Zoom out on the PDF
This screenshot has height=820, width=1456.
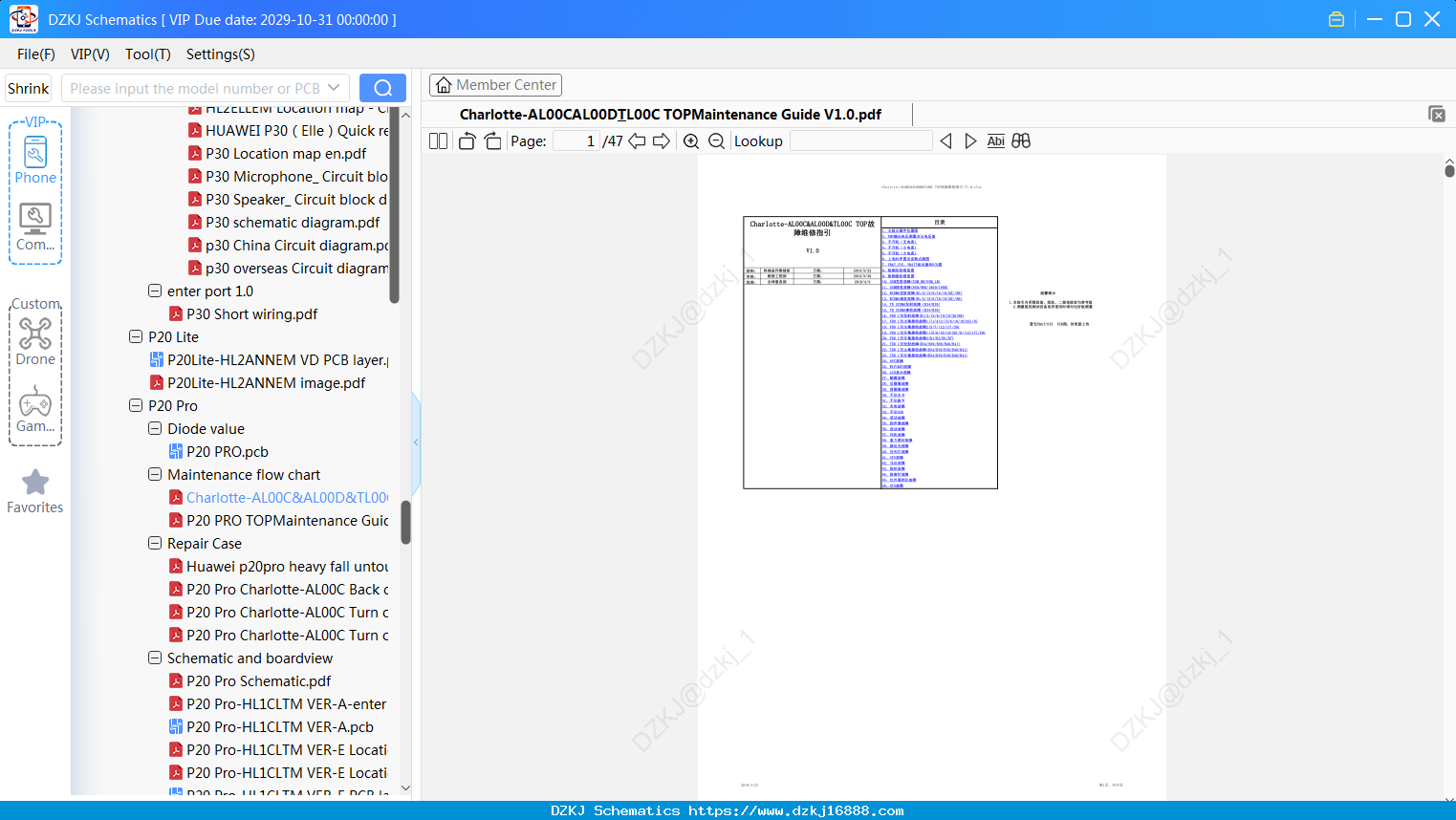(716, 140)
